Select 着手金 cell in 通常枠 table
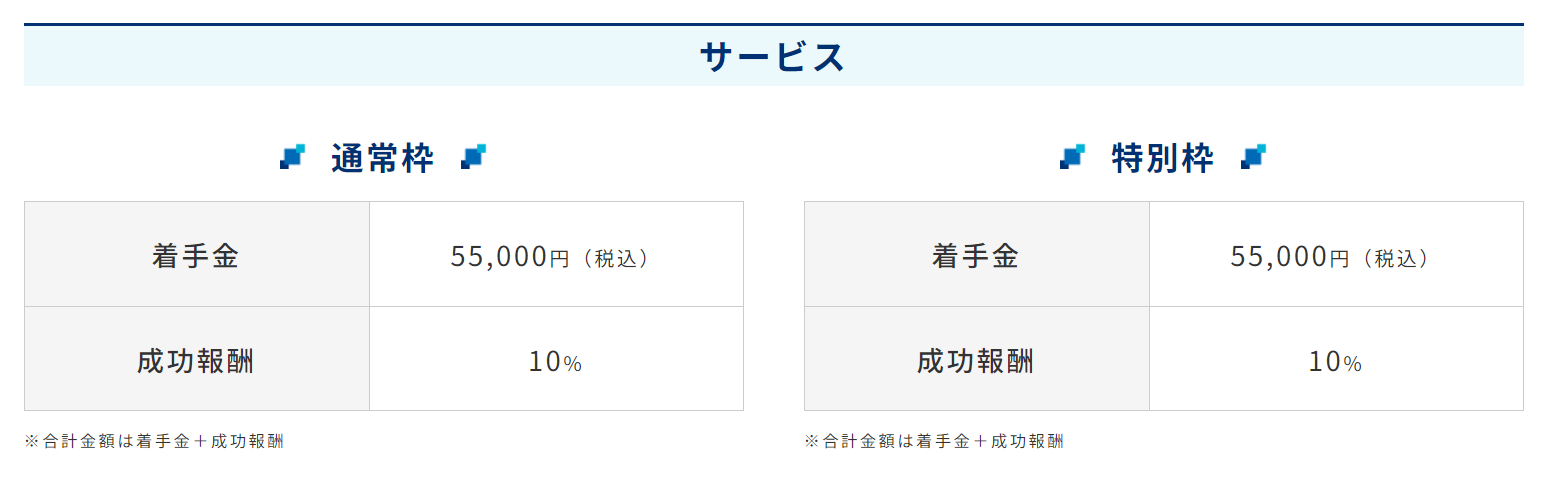 197,254
